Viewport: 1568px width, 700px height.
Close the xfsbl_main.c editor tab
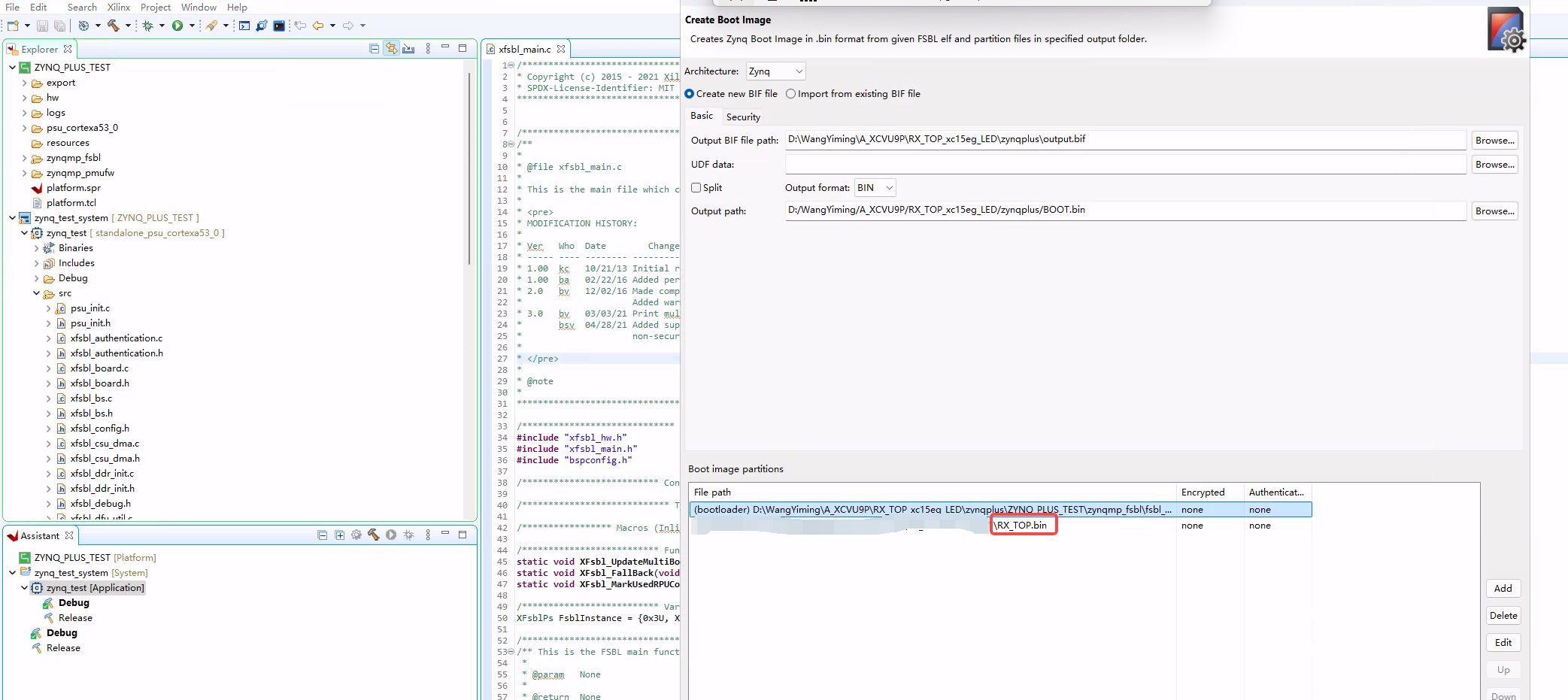[561, 49]
